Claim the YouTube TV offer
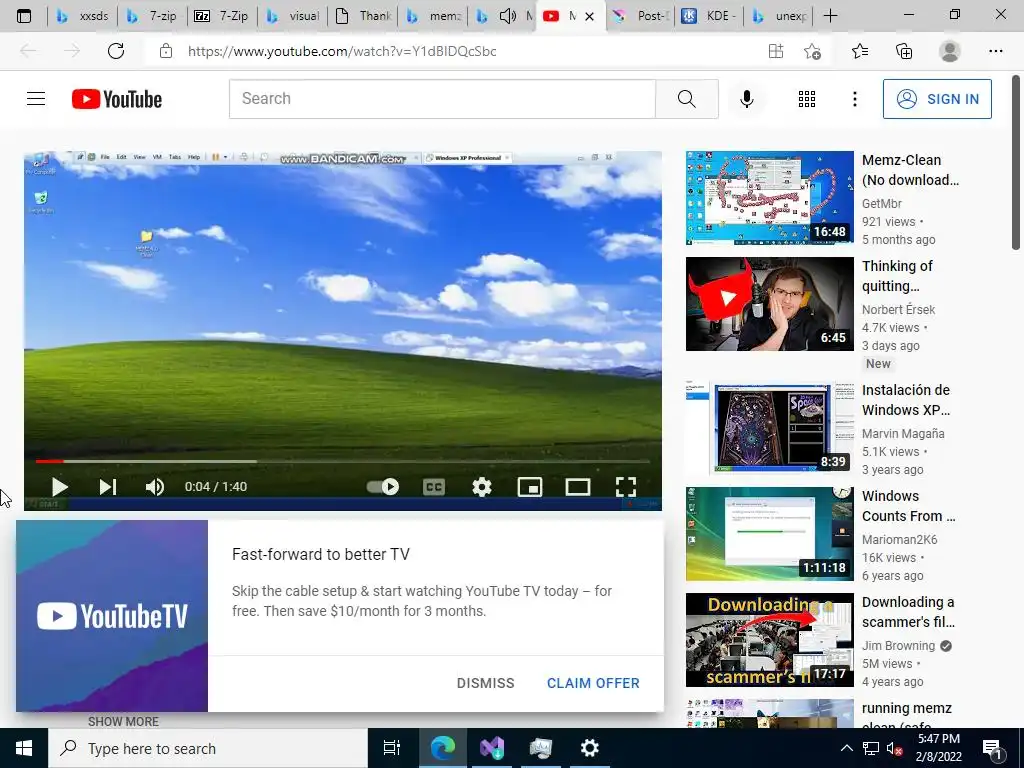This screenshot has width=1024, height=768. click(x=593, y=683)
